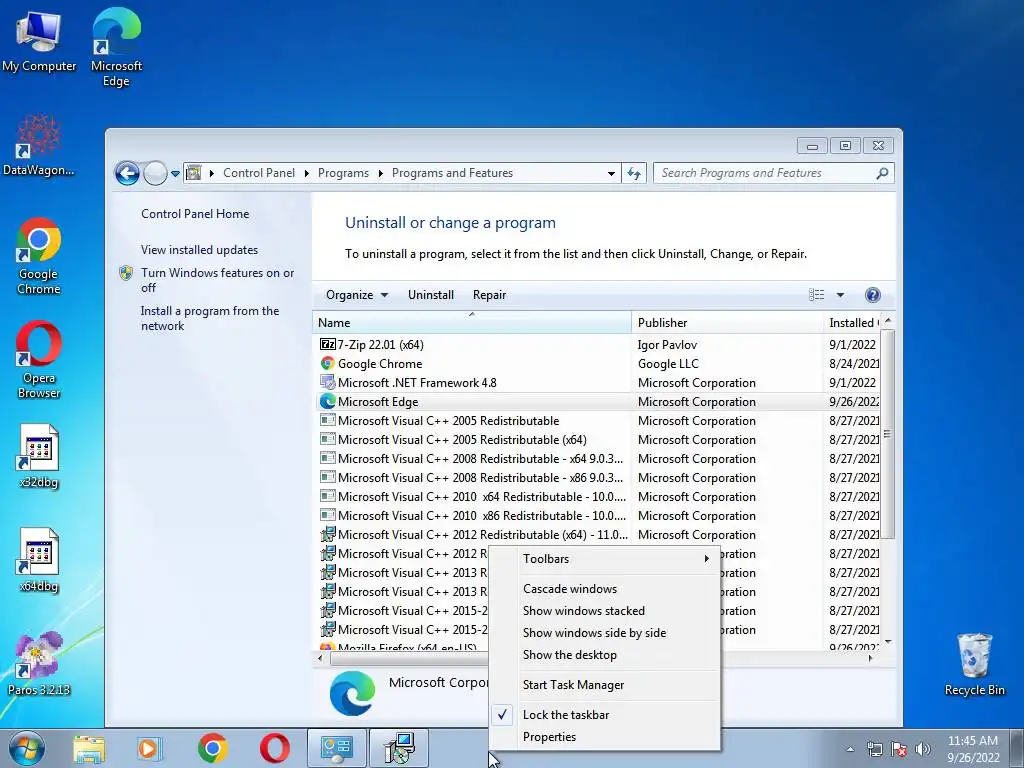Select x64dbg desktop shortcut
Screen dimensions: 1024x768
click(39, 560)
